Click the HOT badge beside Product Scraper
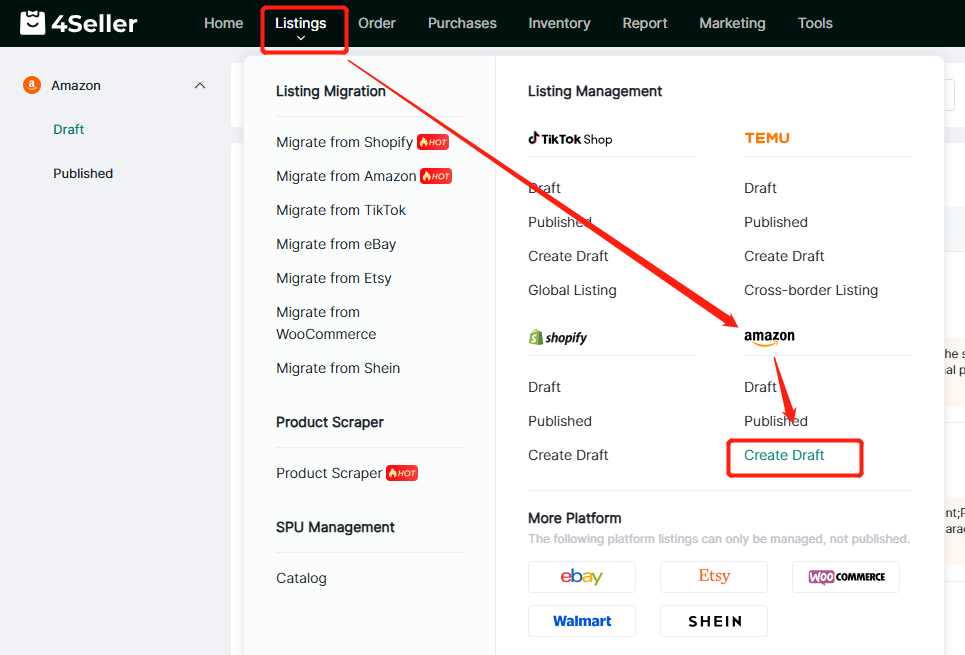 coord(402,473)
